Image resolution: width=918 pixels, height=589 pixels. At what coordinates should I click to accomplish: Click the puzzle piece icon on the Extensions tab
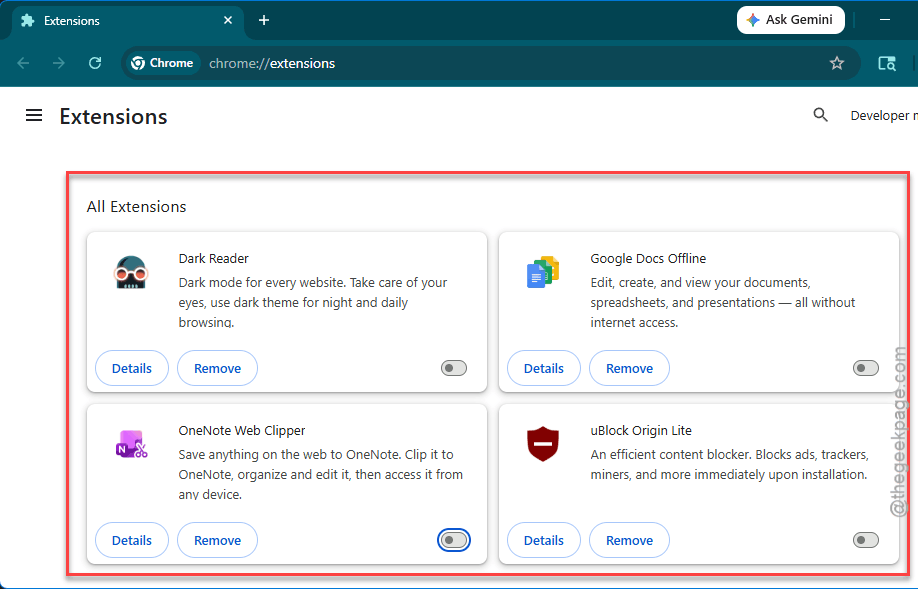(x=28, y=20)
